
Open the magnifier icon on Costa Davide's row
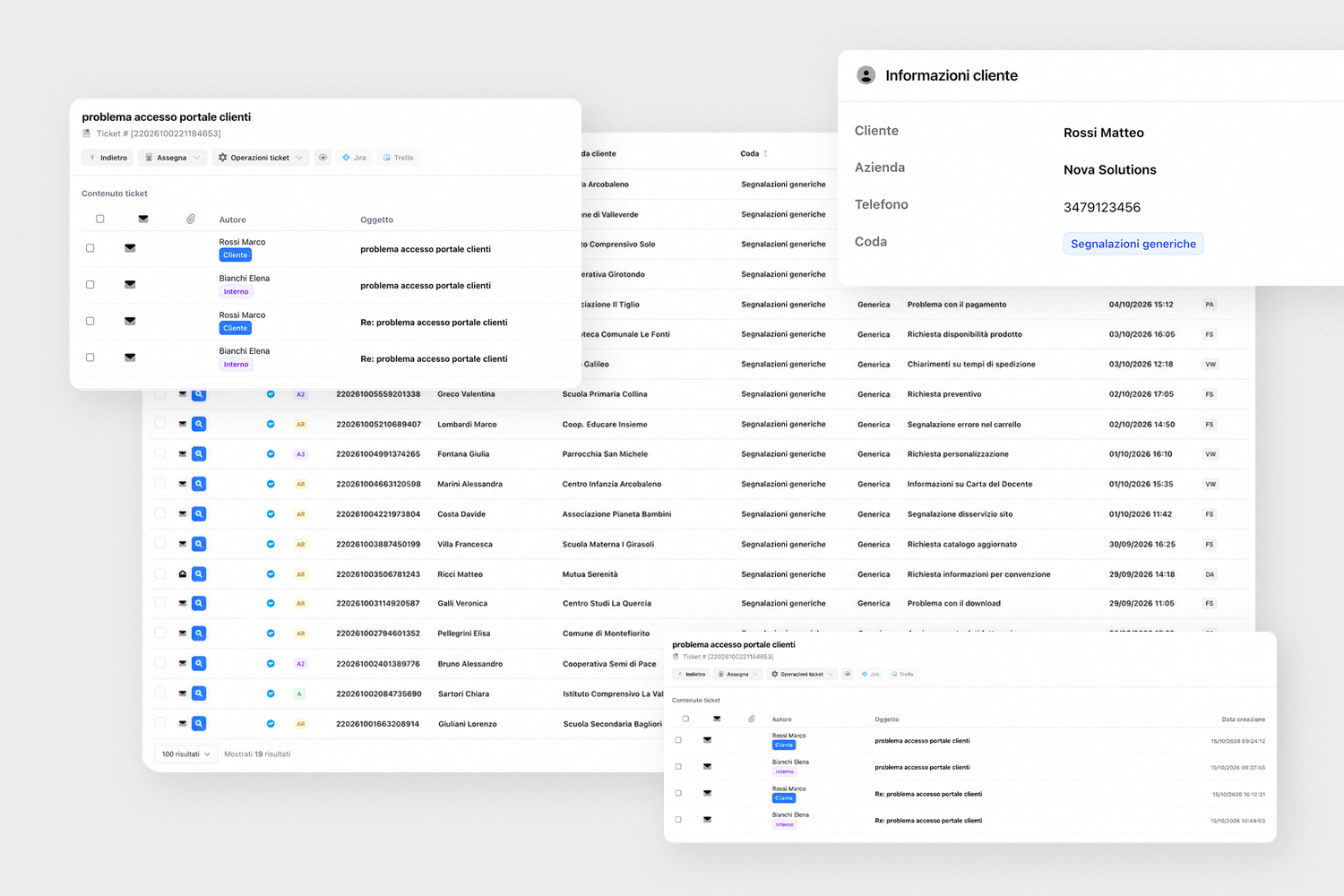(199, 514)
